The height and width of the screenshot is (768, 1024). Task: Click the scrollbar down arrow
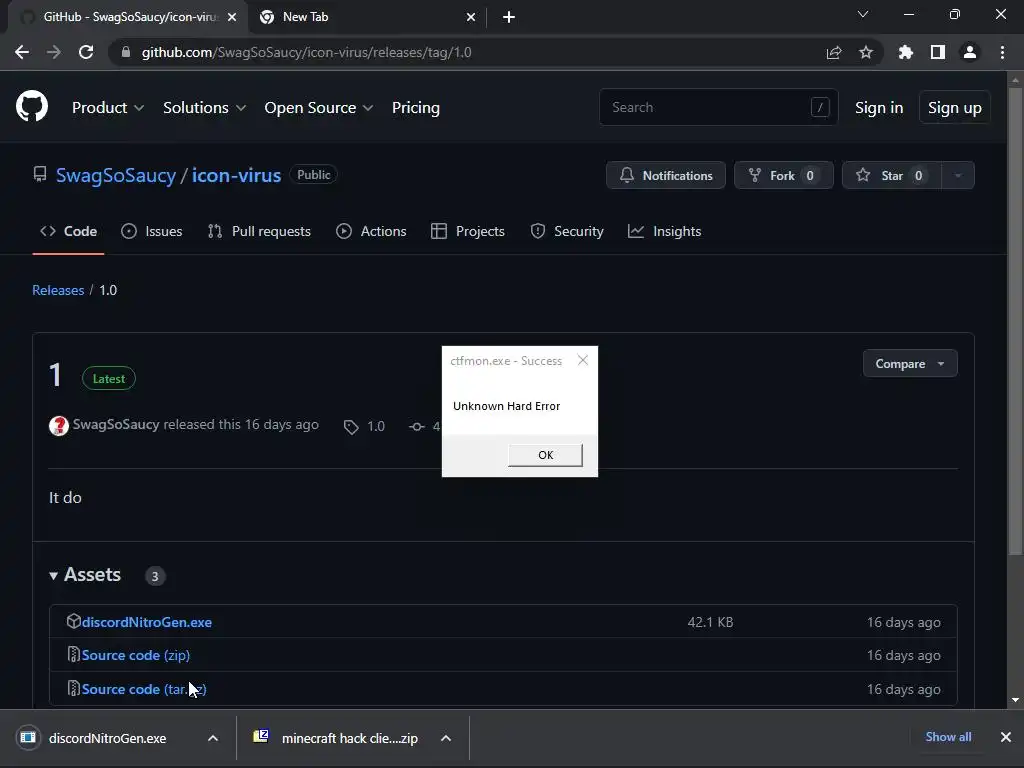tap(1015, 700)
